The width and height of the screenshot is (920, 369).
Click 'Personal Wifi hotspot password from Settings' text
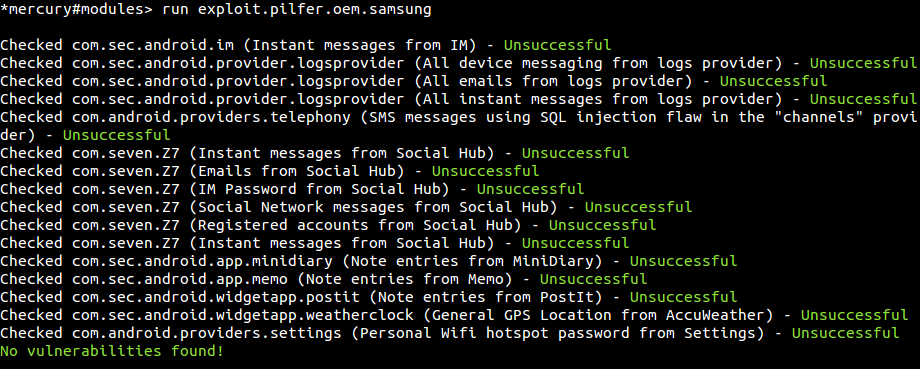[x=557, y=333]
